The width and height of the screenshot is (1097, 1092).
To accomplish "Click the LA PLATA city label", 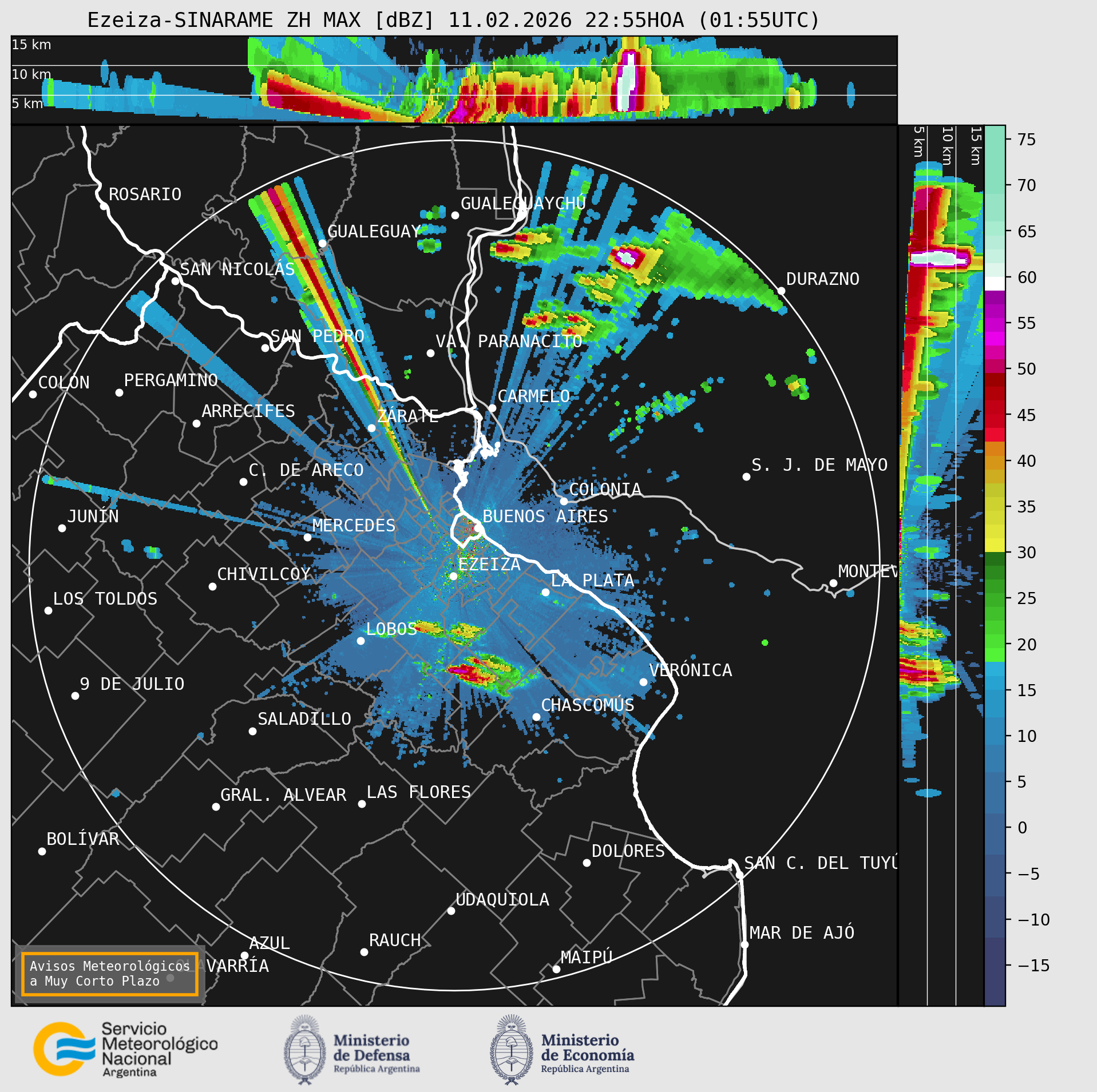I will 592,581.
